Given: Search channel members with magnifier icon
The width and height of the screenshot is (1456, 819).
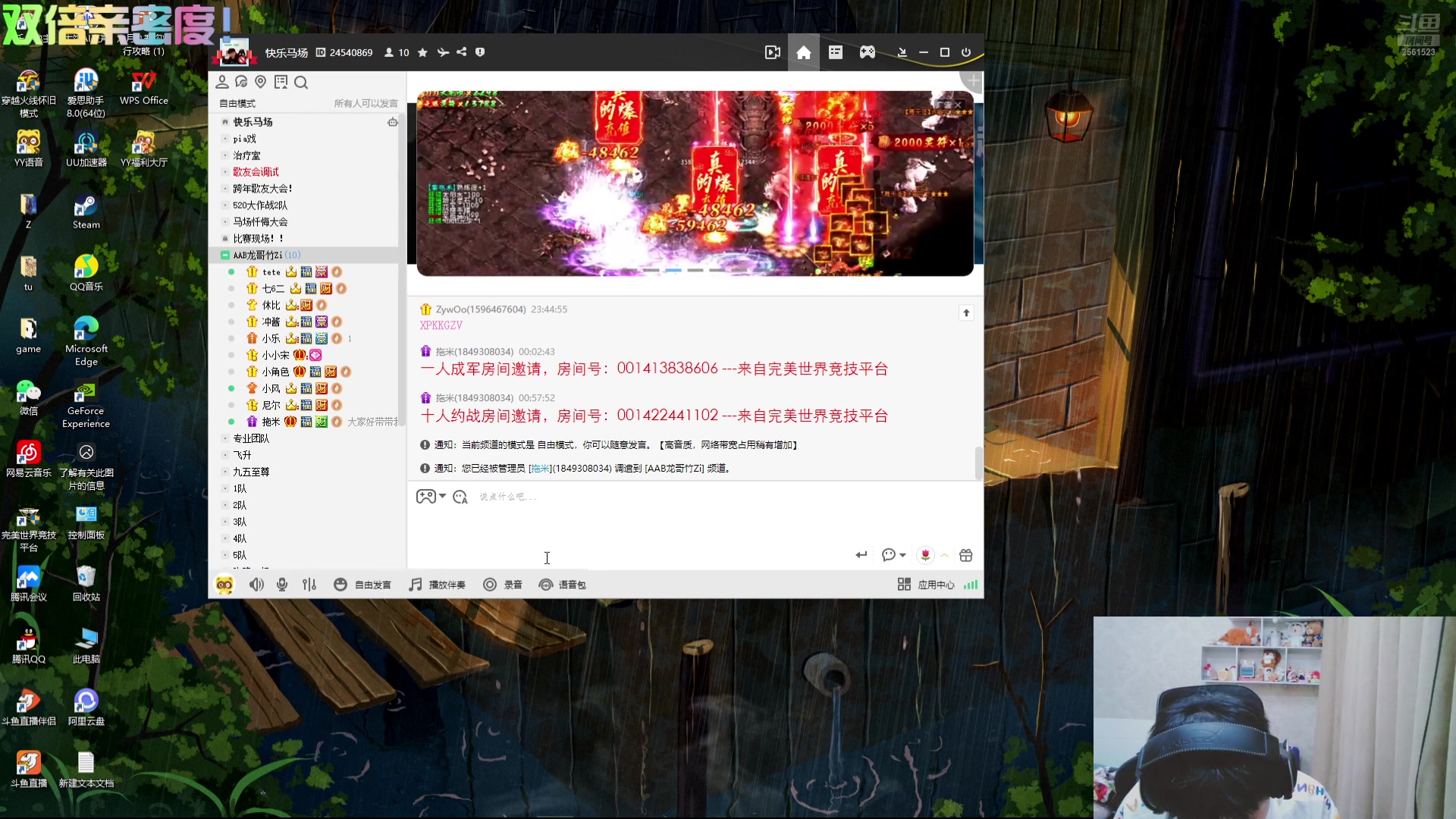Looking at the screenshot, I should pos(301,82).
